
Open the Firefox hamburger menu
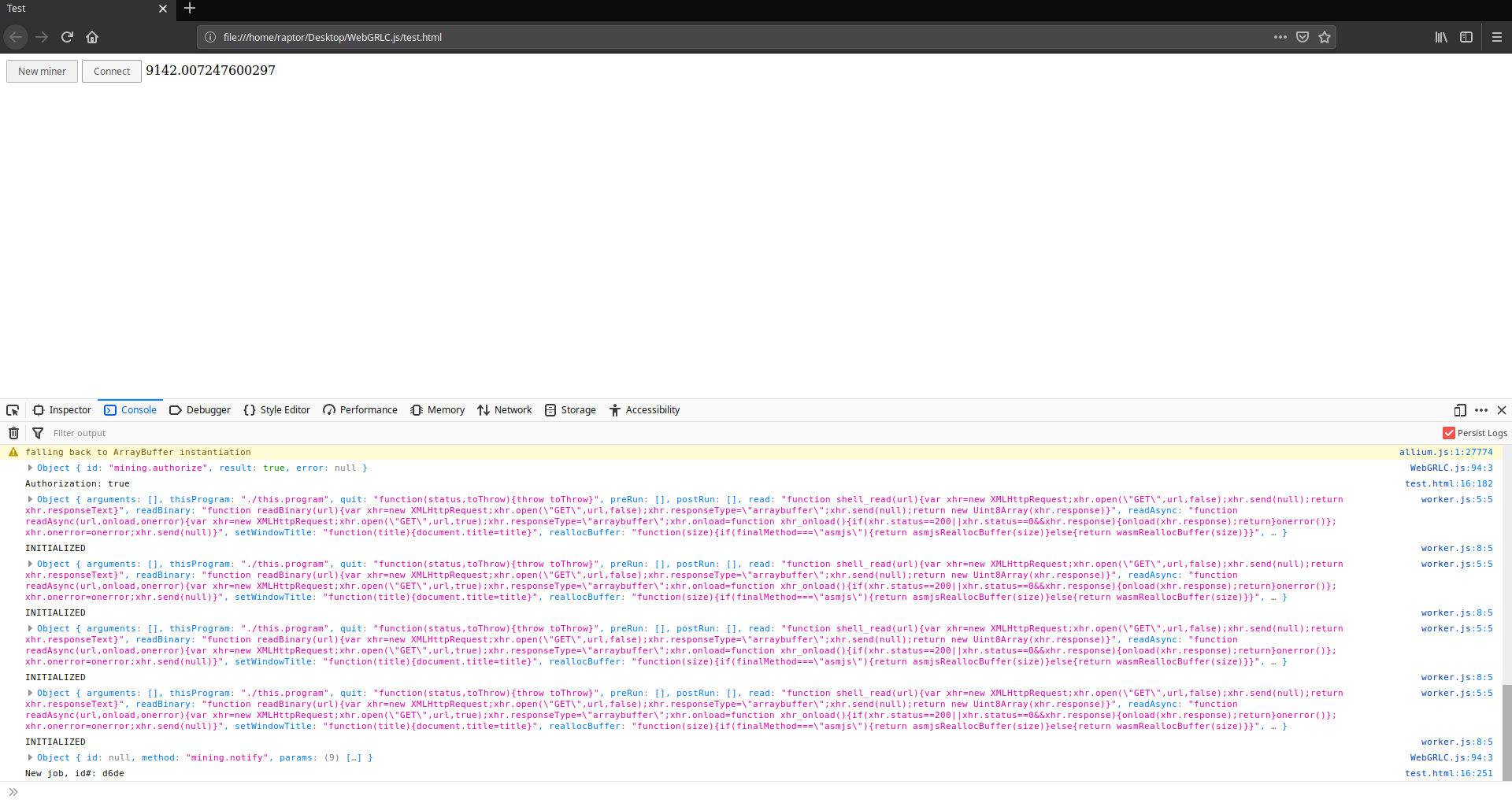pyautogui.click(x=1497, y=37)
